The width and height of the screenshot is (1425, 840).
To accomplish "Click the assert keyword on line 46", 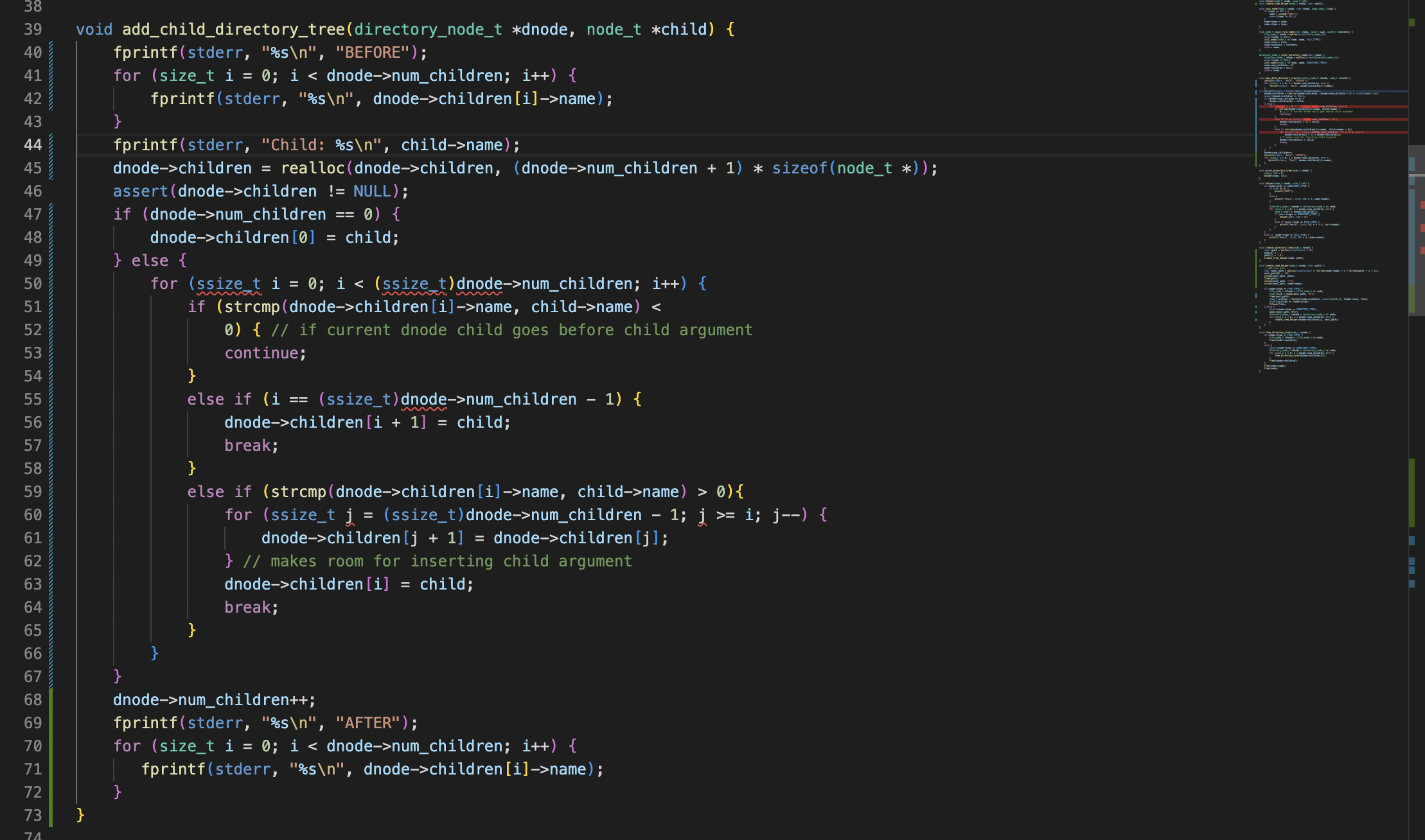I will tap(140, 191).
